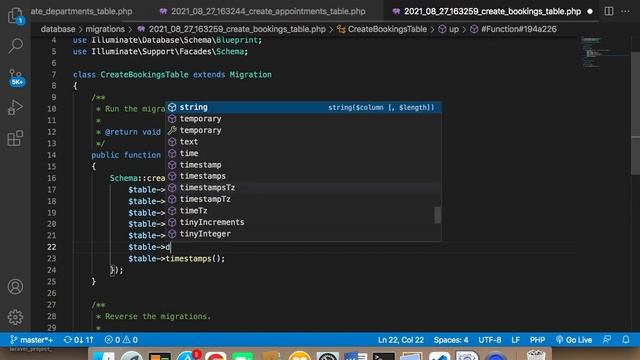
Task: Open the Accounts menu icon
Action: point(15,287)
